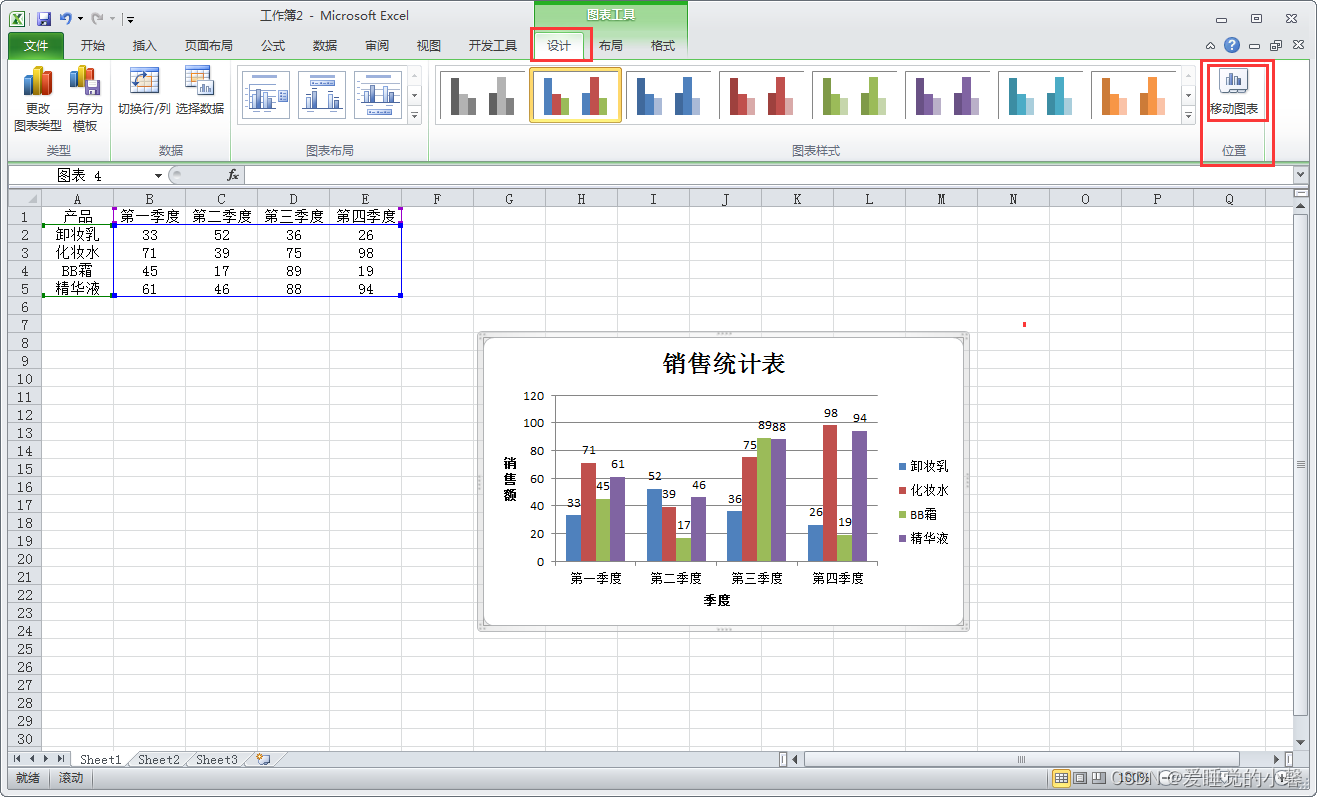This screenshot has width=1317, height=797.
Task: Switch to Page Layout view icon in status bar
Action: pyautogui.click(x=1080, y=777)
